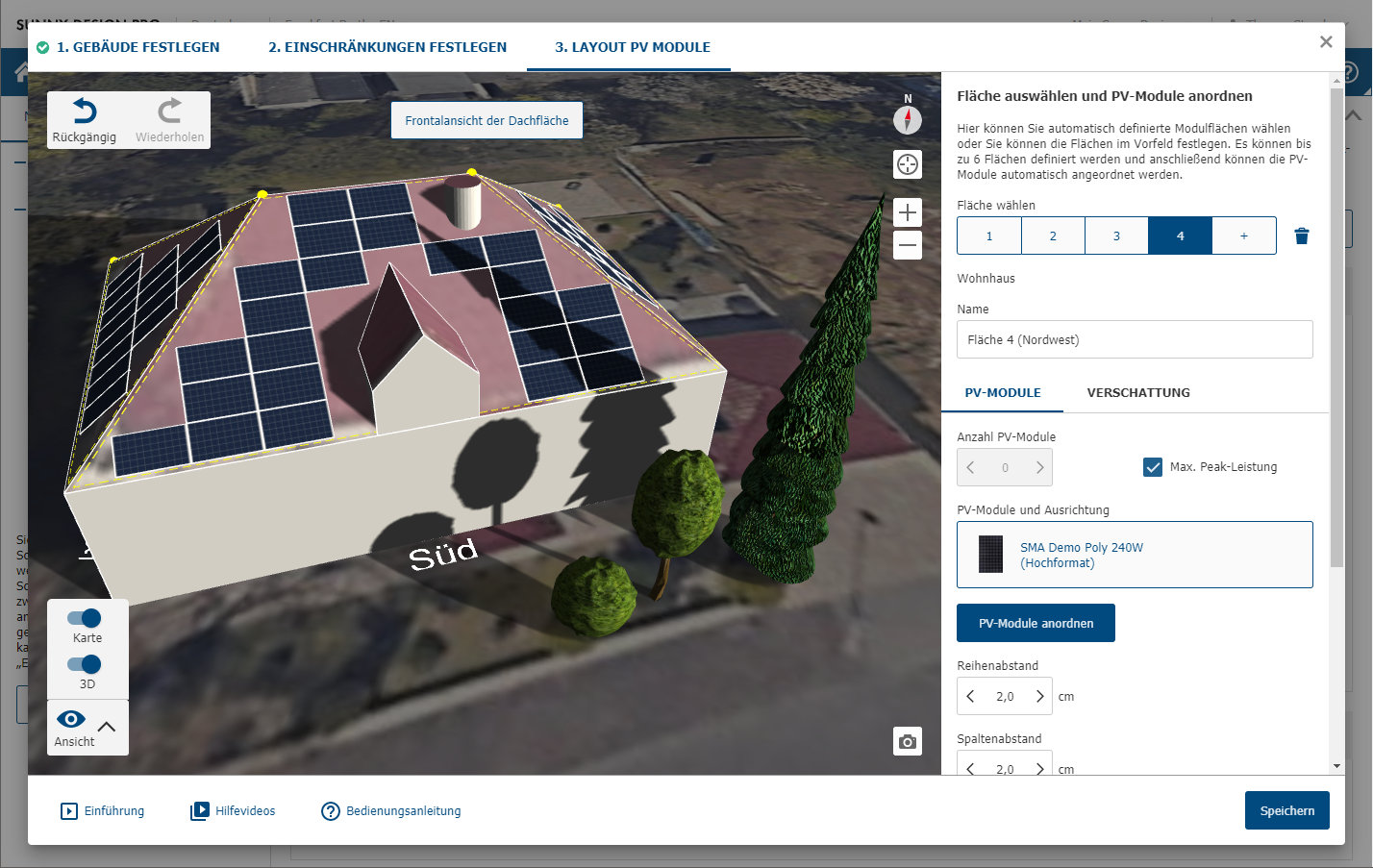The height and width of the screenshot is (868, 1373).
Task: Click the compass north indicator
Action: tap(907, 121)
